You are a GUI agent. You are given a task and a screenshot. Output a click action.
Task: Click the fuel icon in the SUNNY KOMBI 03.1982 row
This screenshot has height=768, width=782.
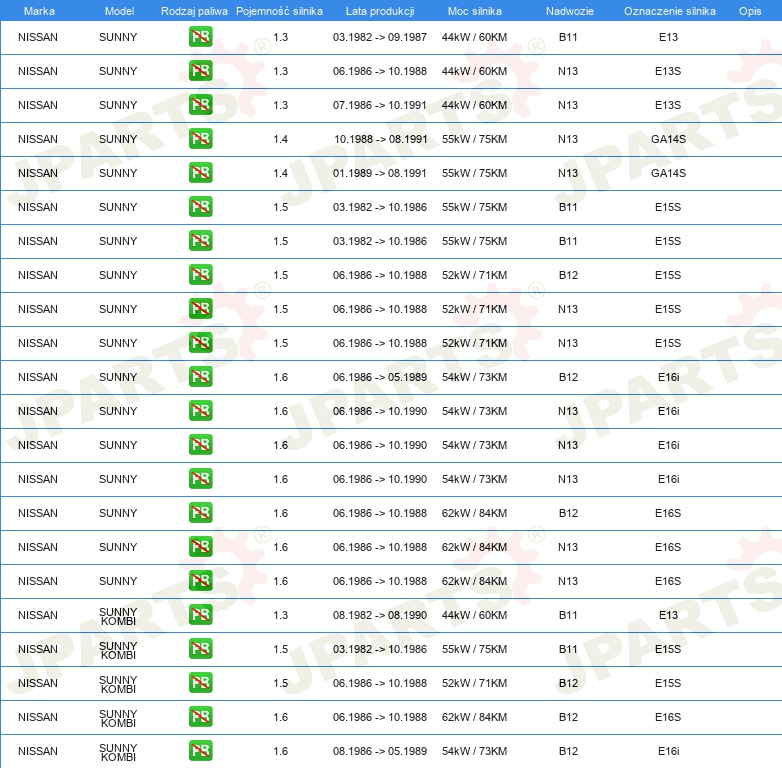[x=200, y=648]
